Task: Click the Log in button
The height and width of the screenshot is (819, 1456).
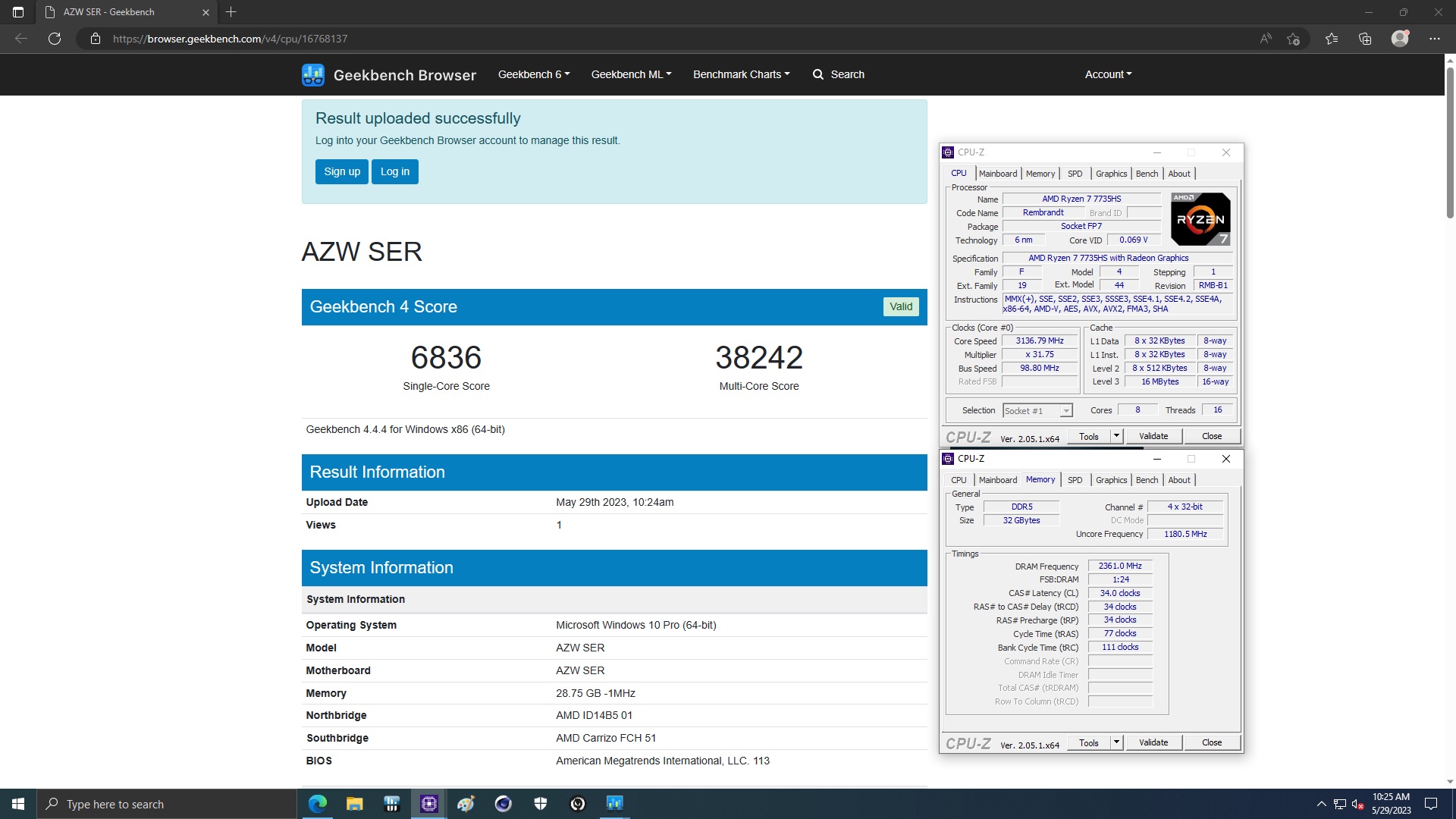Action: [x=395, y=171]
